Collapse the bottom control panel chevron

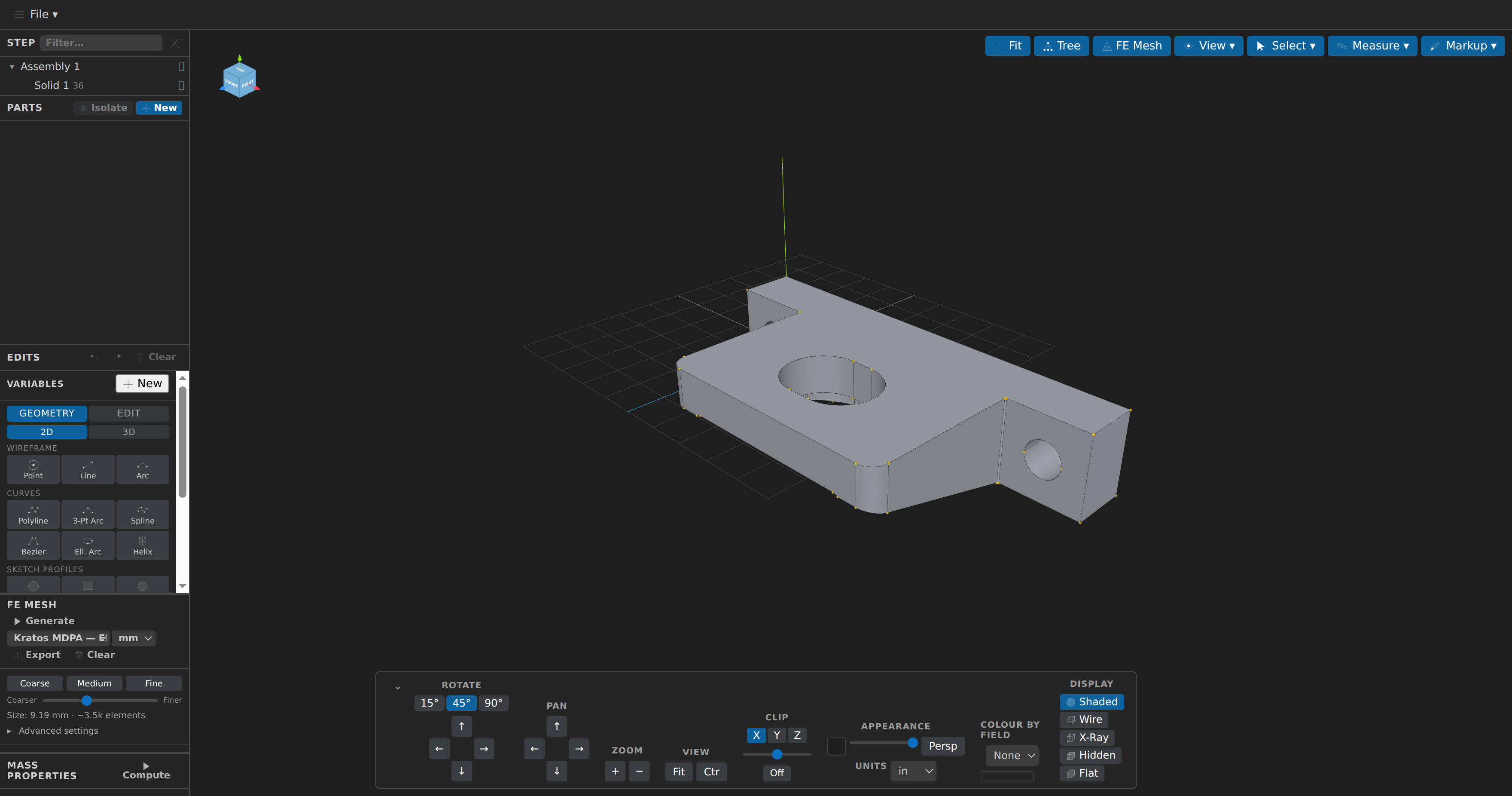click(x=397, y=687)
